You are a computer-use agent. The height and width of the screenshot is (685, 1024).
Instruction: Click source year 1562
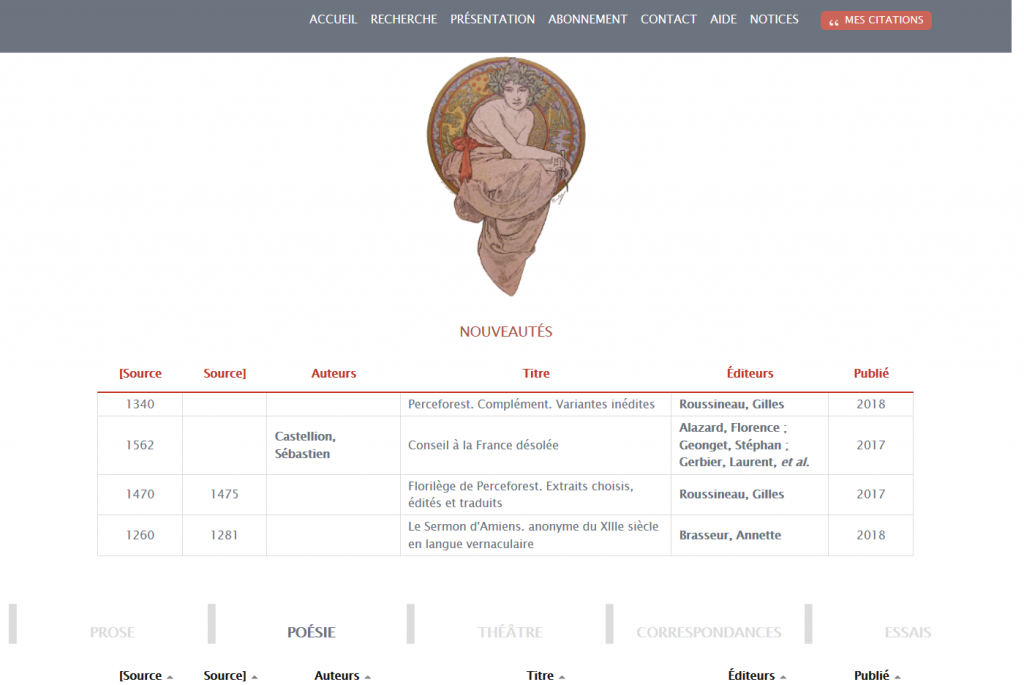140,445
